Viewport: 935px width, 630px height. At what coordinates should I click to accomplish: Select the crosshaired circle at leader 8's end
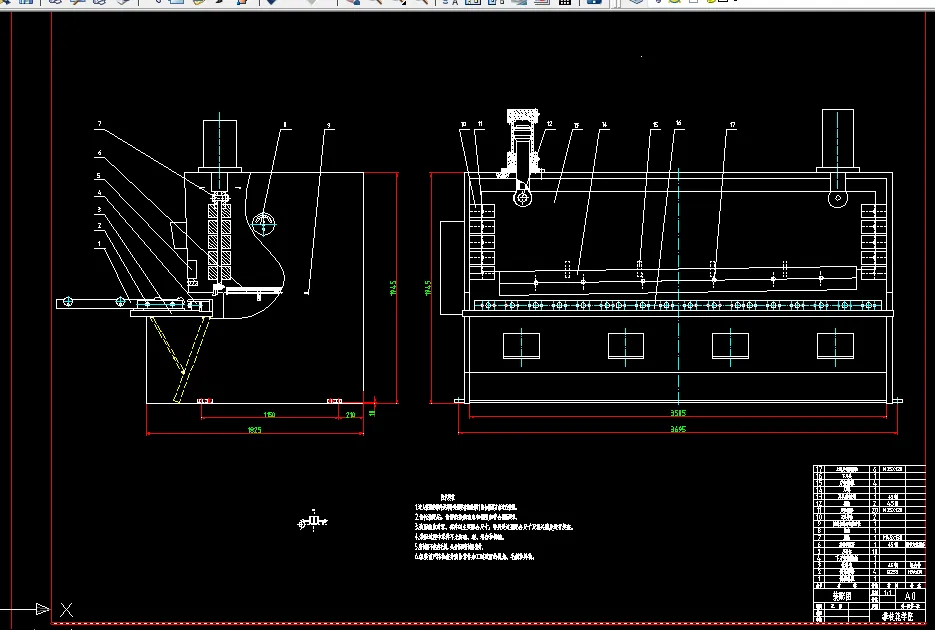[263, 225]
